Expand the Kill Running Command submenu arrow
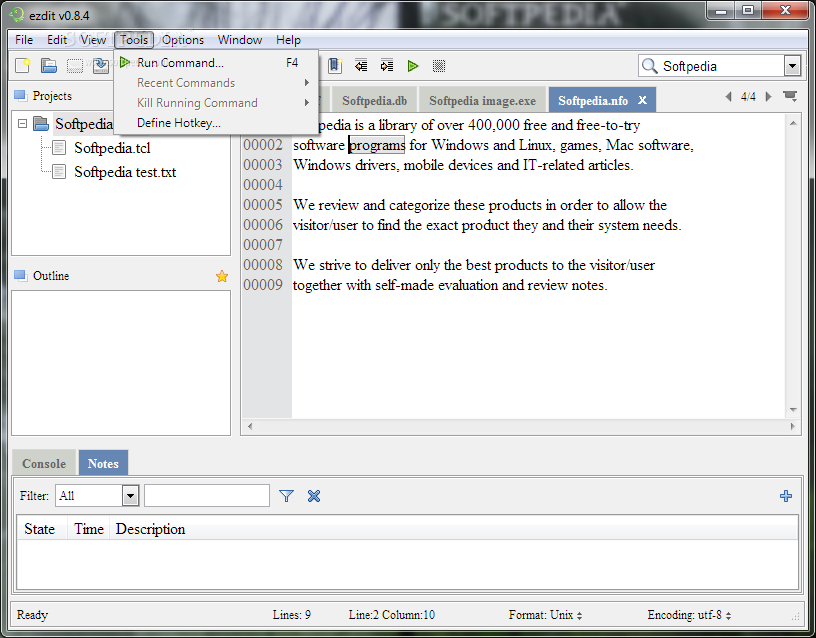The height and width of the screenshot is (638, 816). [x=307, y=103]
